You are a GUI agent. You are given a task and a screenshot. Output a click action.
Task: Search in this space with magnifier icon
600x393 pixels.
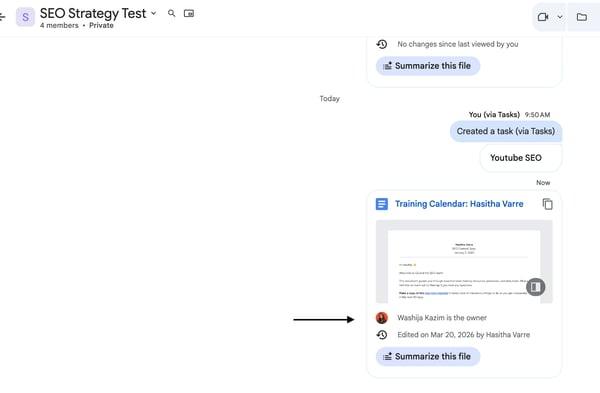point(171,13)
